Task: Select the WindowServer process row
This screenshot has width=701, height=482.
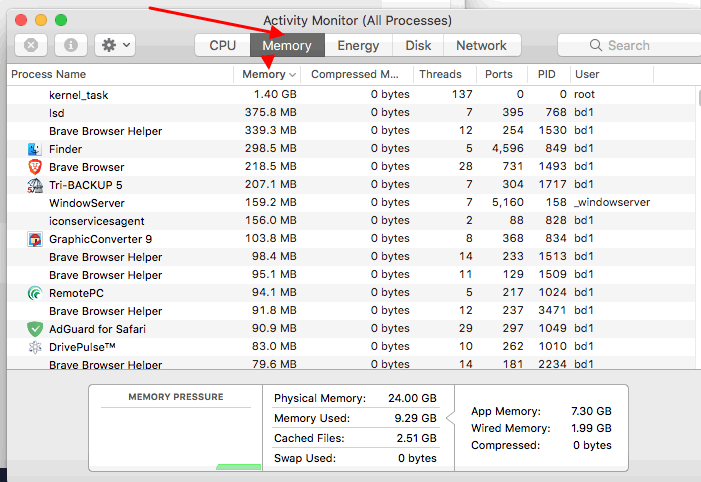Action: [351, 203]
